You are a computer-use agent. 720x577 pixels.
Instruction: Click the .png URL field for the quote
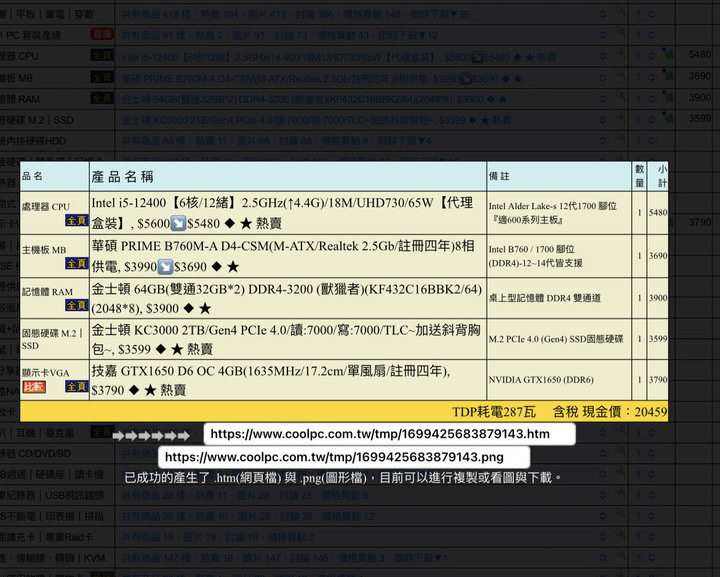344,457
